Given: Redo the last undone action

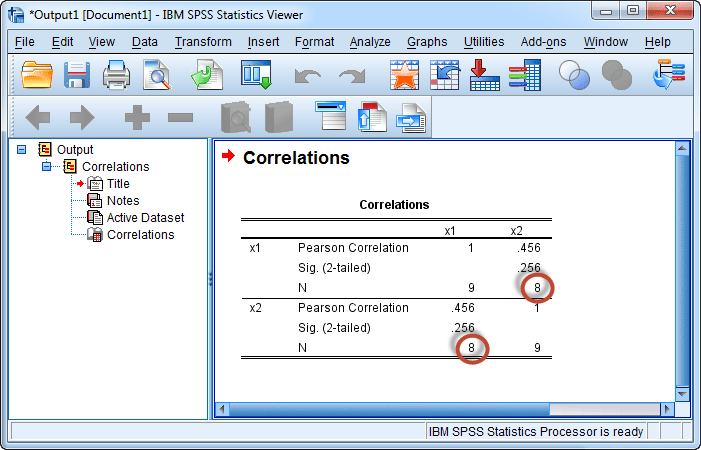Looking at the screenshot, I should tap(352, 76).
